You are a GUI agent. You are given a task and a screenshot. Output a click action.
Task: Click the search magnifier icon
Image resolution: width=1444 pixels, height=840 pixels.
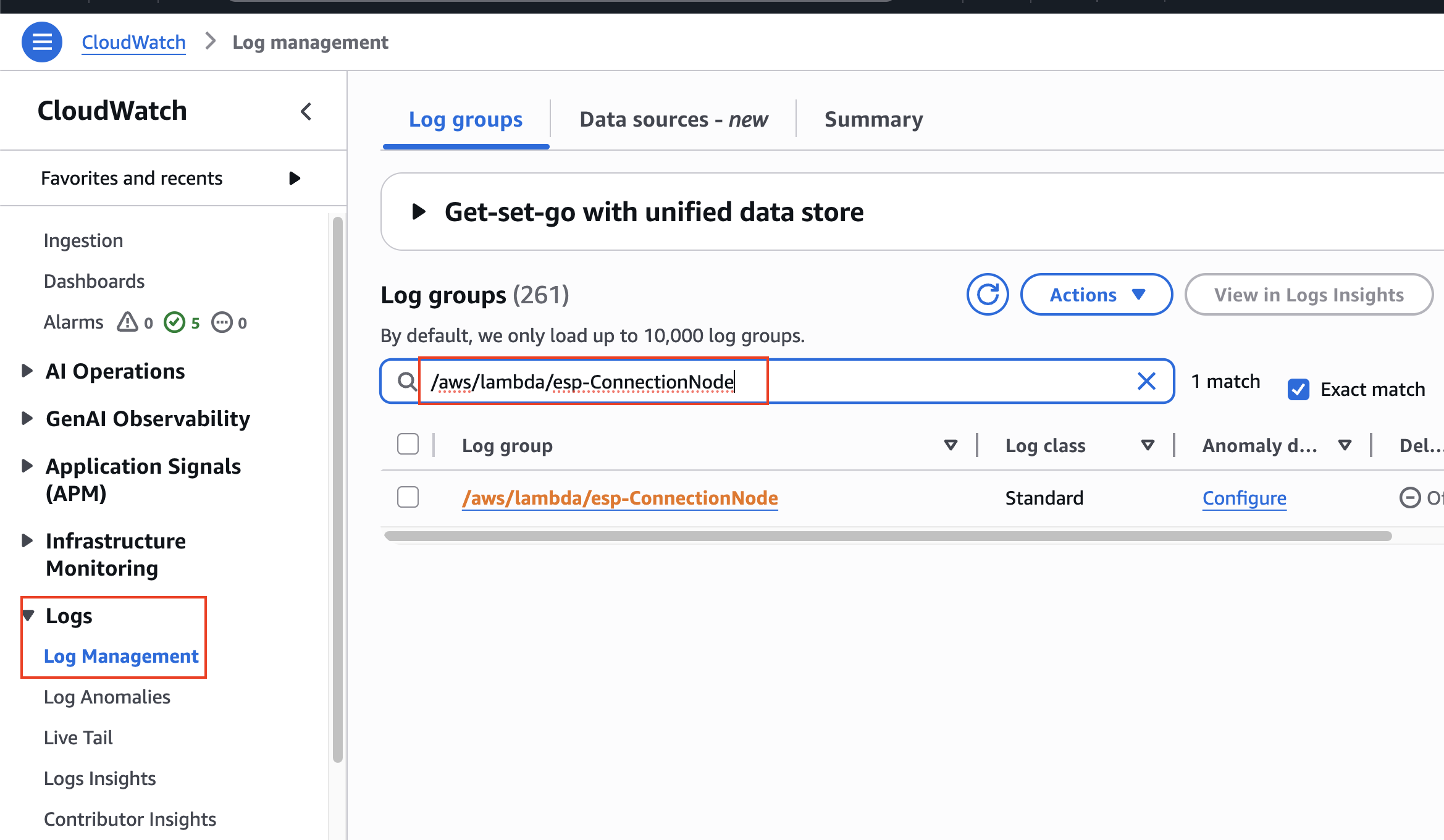coord(406,382)
